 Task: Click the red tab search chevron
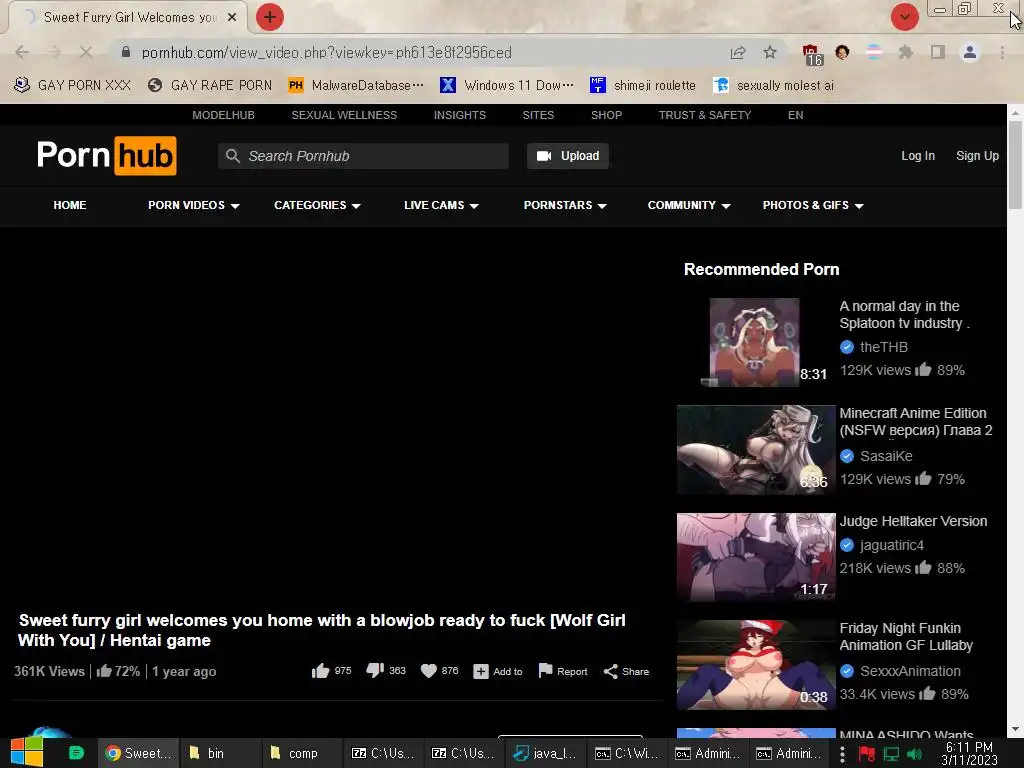coord(904,17)
